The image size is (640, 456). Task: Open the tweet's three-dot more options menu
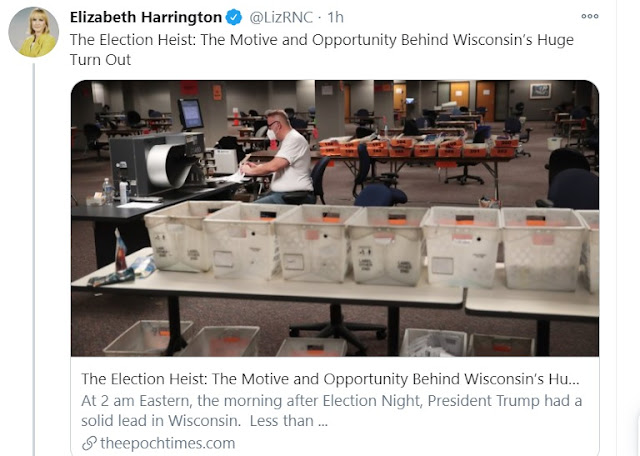point(590,16)
